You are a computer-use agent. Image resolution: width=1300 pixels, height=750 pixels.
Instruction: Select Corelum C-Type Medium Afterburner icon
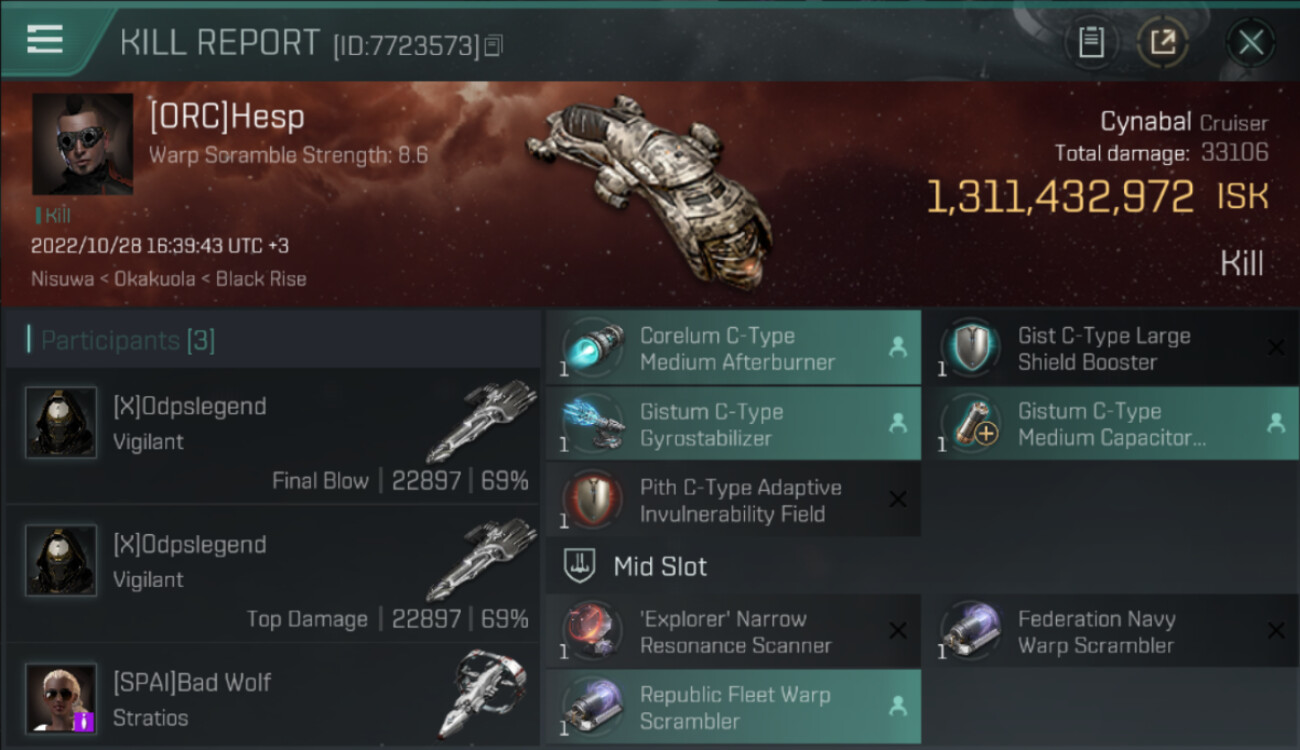[x=592, y=348]
